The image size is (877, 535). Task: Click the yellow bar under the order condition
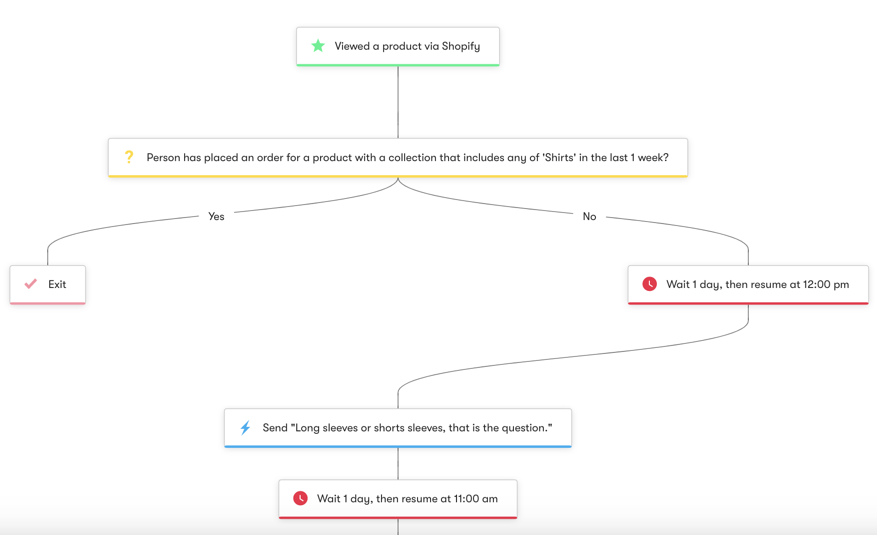pyautogui.click(x=398, y=176)
